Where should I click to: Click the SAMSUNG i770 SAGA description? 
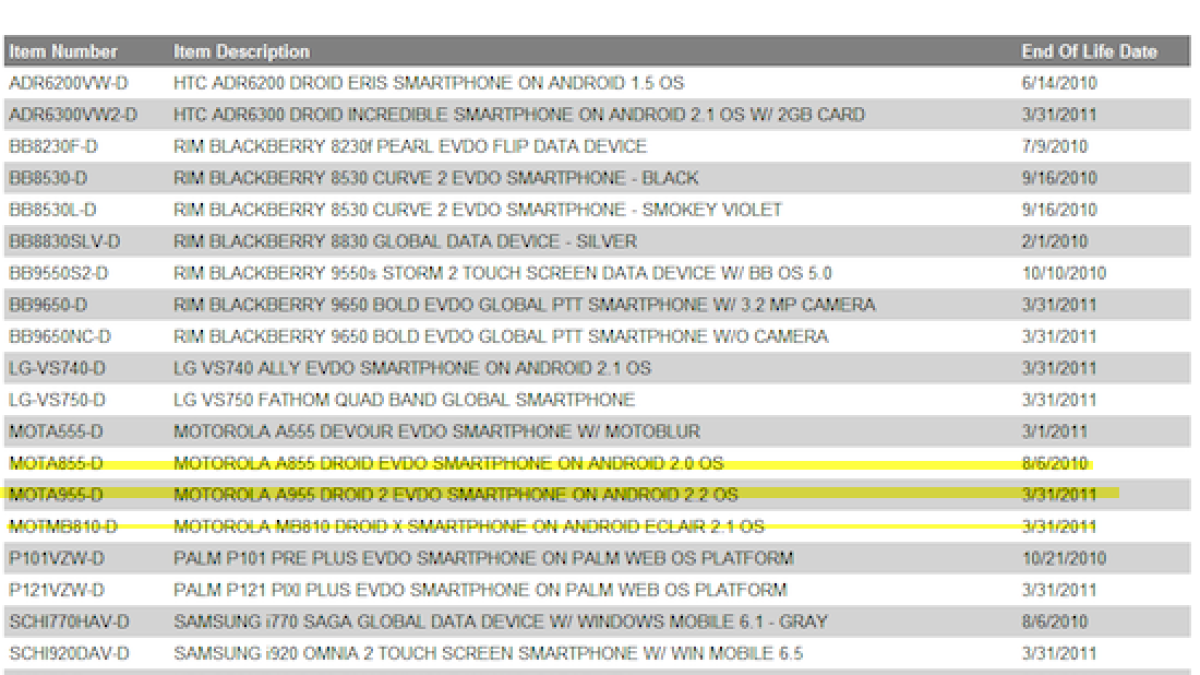tap(501, 622)
